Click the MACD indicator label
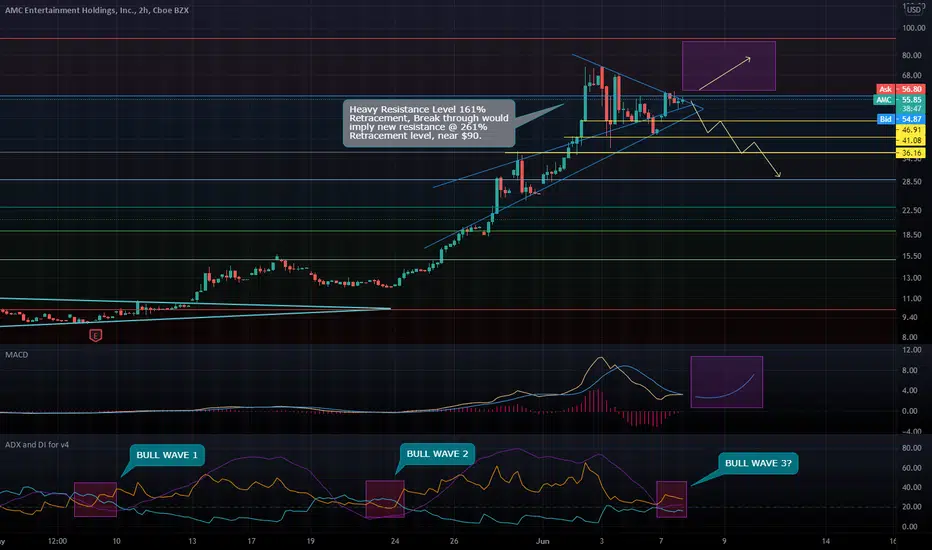This screenshot has width=932, height=550. click(17, 355)
